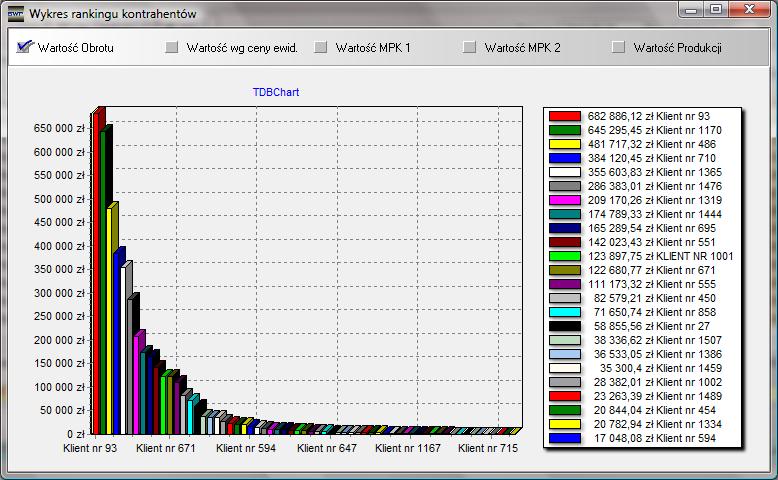The image size is (778, 480).
Task: Maximize the Wykres rankingu kontrahentów window
Action: click(716, 10)
